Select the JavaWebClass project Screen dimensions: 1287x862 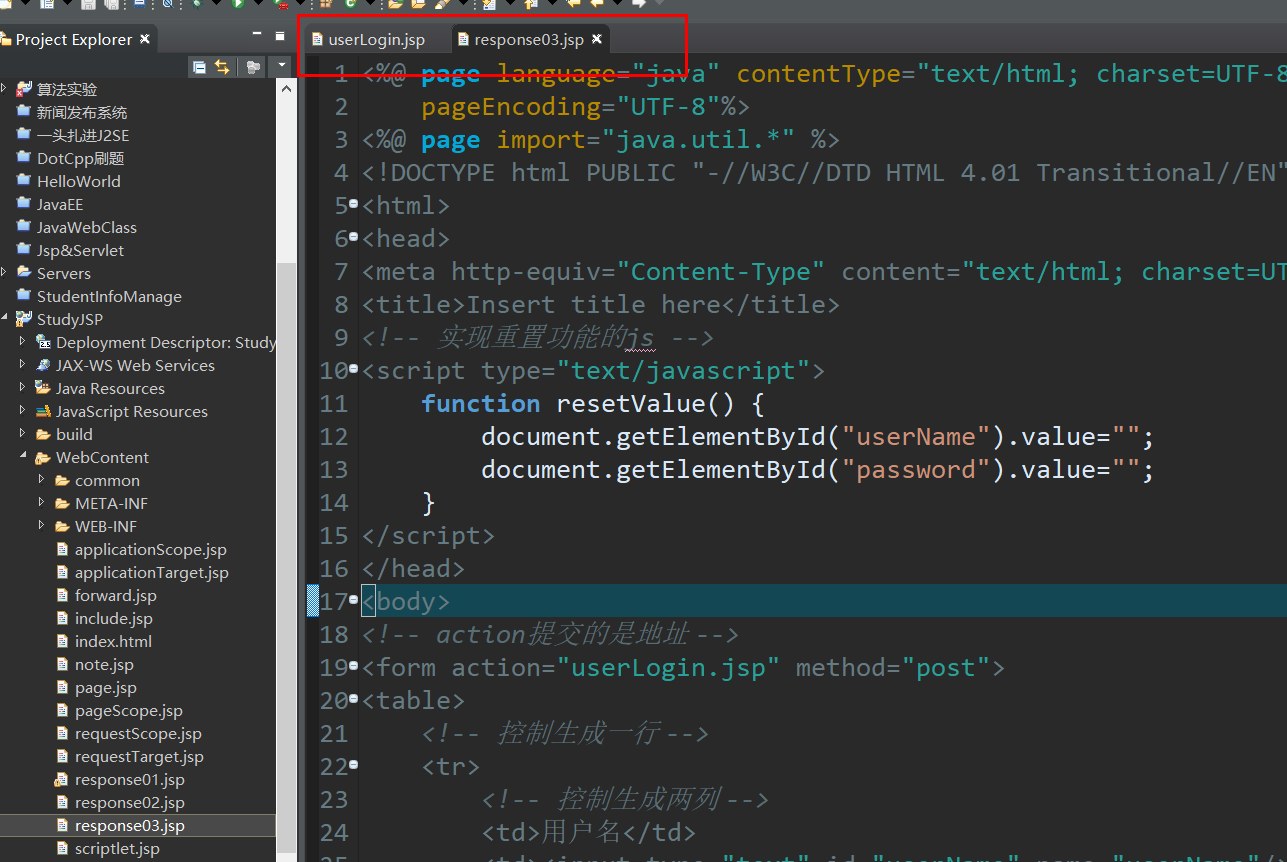[x=87, y=227]
